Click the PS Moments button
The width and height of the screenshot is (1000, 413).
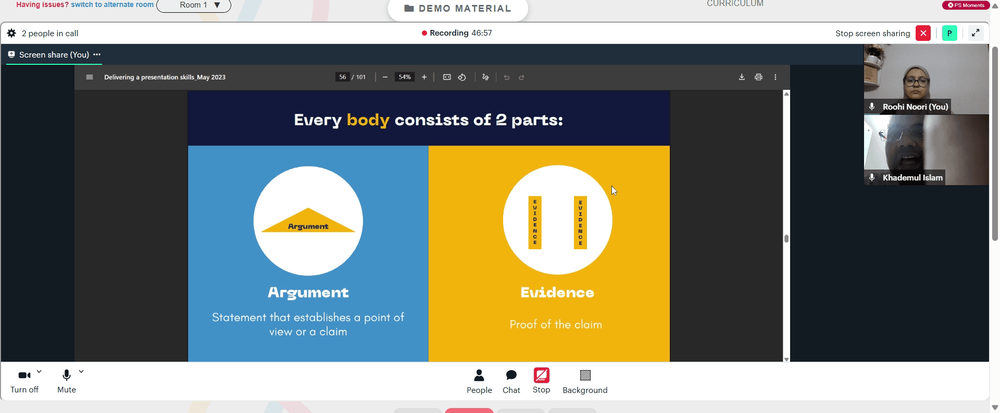tap(966, 5)
